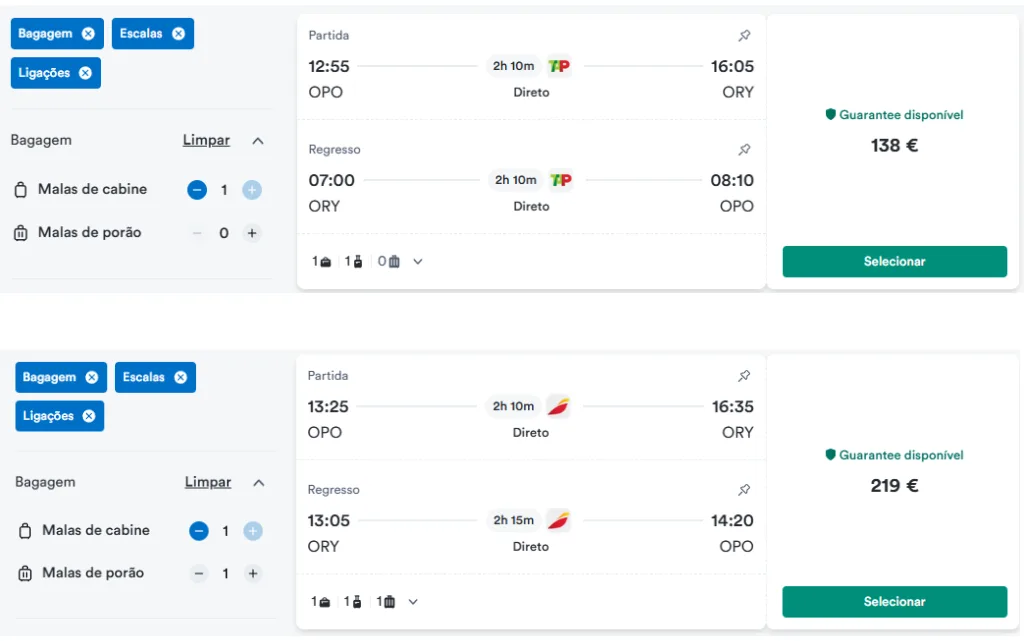Screen dimensions: 1024x641
Task: Pin the 13:05 ORY return flight
Action: (744, 490)
